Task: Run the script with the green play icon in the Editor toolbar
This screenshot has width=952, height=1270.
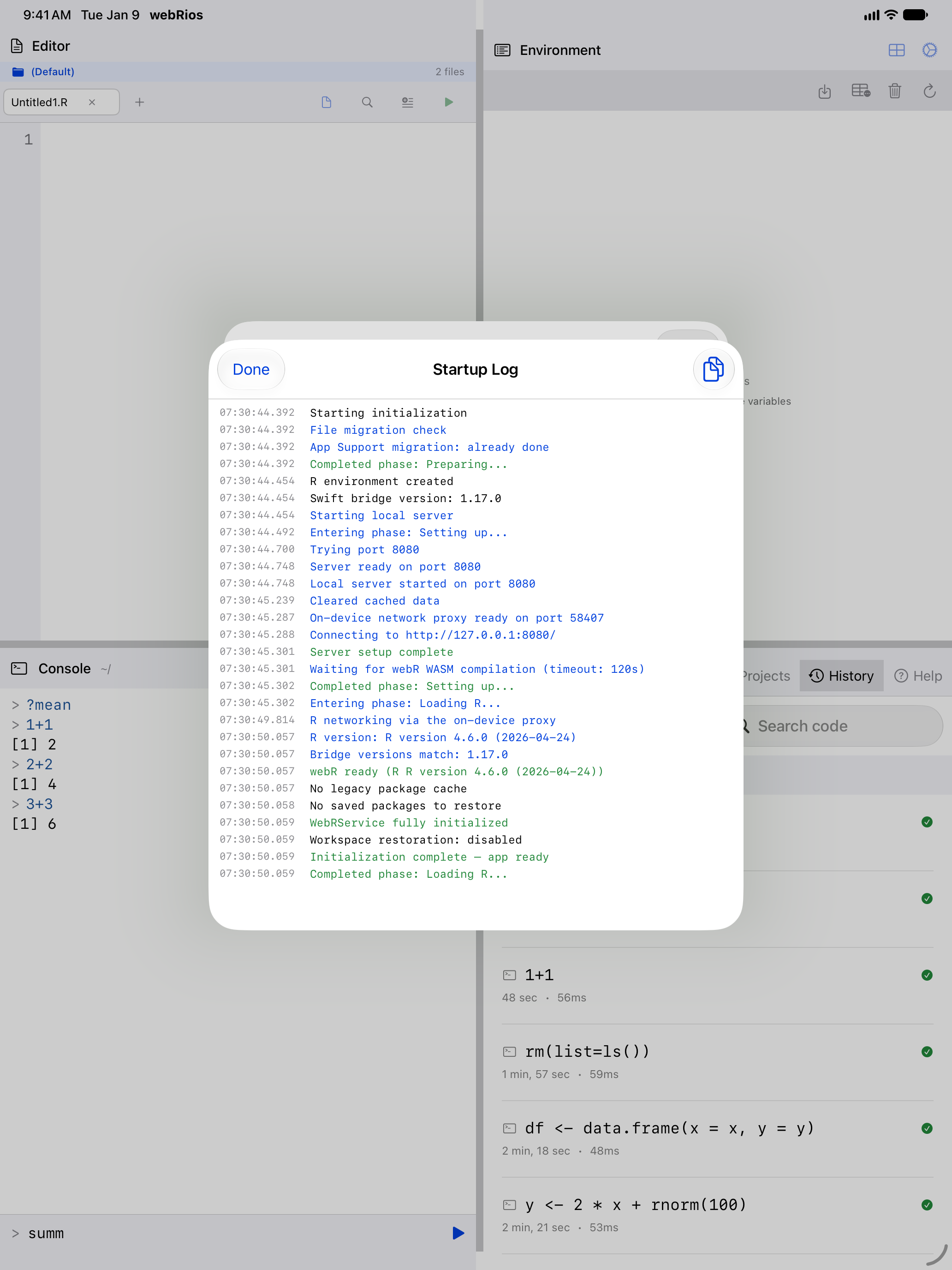Action: [449, 102]
